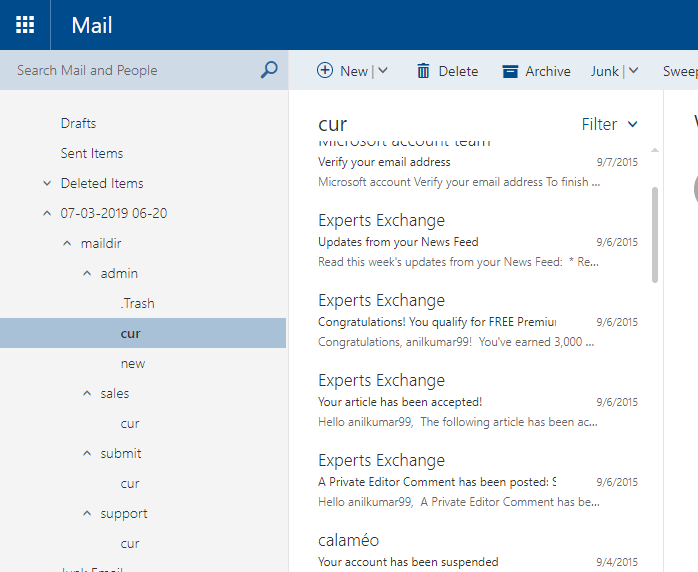Click the message list scrollbar thumb

pos(654,235)
